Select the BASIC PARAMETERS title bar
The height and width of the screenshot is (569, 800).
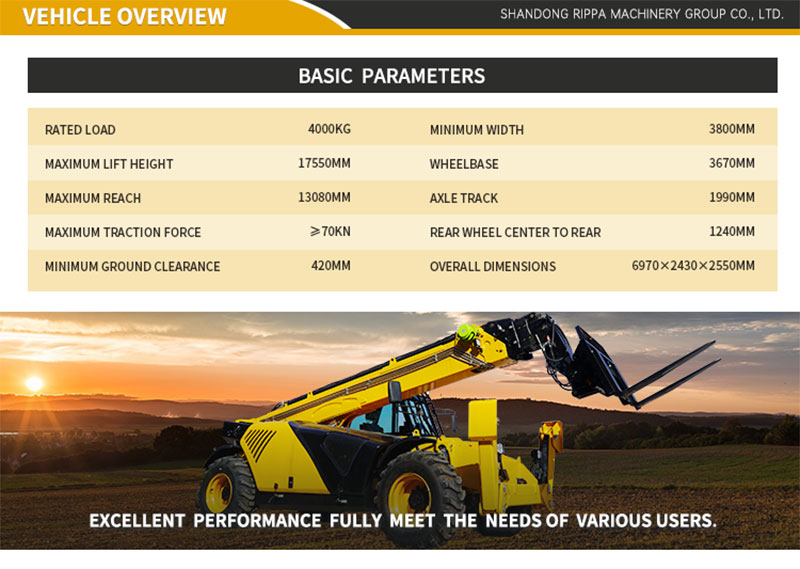pos(392,76)
